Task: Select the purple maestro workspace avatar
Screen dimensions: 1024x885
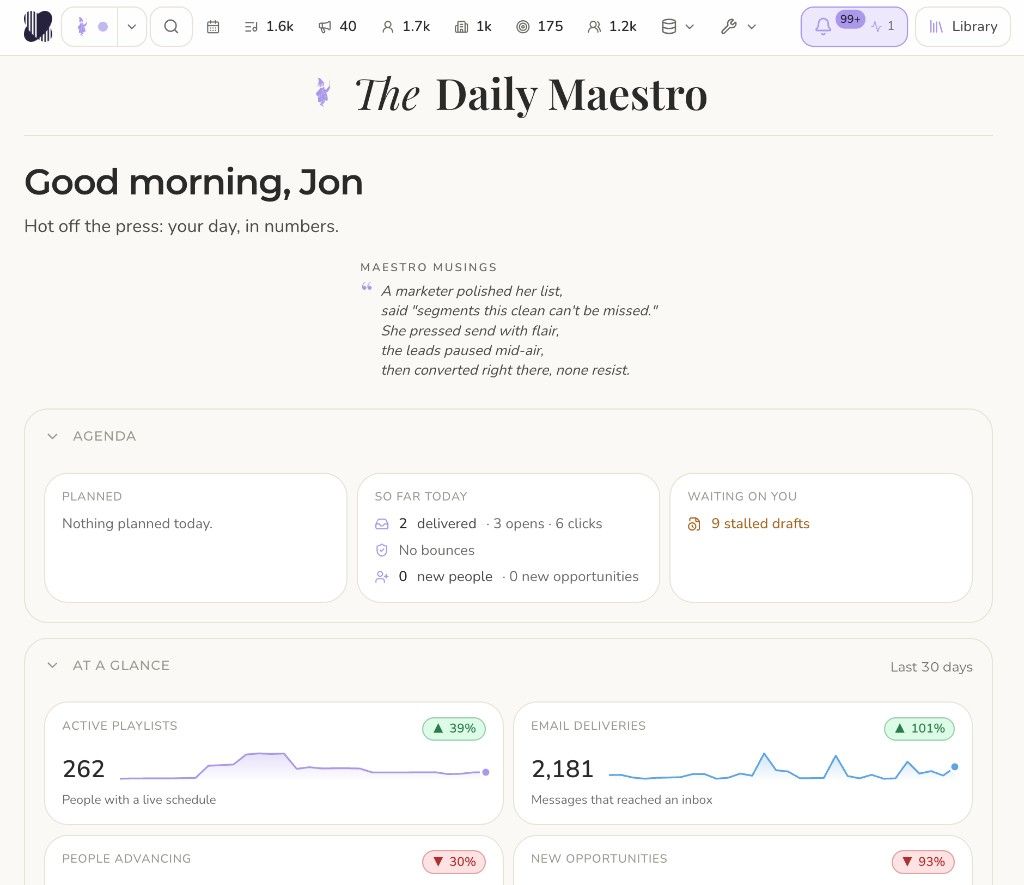Action: coord(82,27)
